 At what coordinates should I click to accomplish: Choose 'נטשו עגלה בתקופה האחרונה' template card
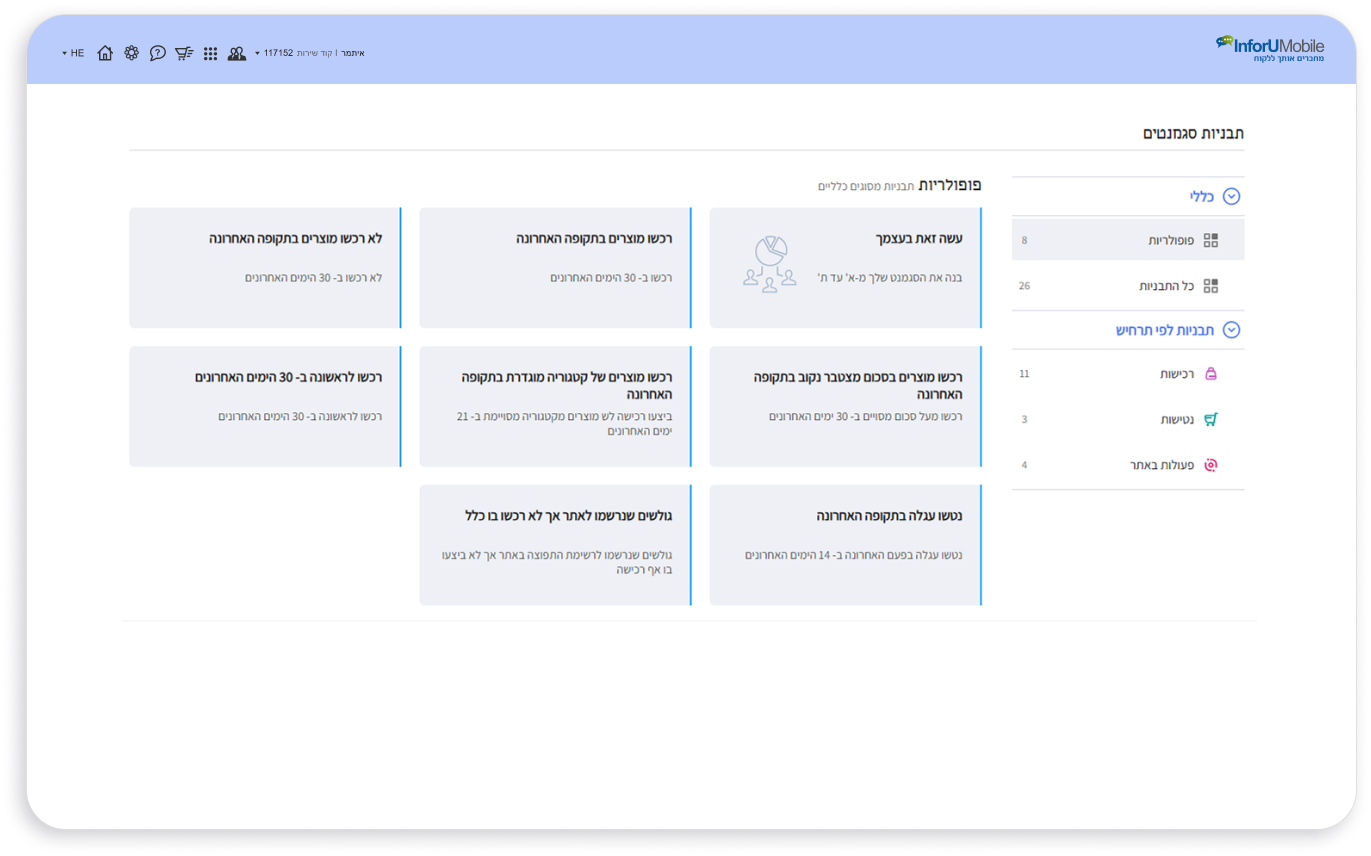click(845, 545)
